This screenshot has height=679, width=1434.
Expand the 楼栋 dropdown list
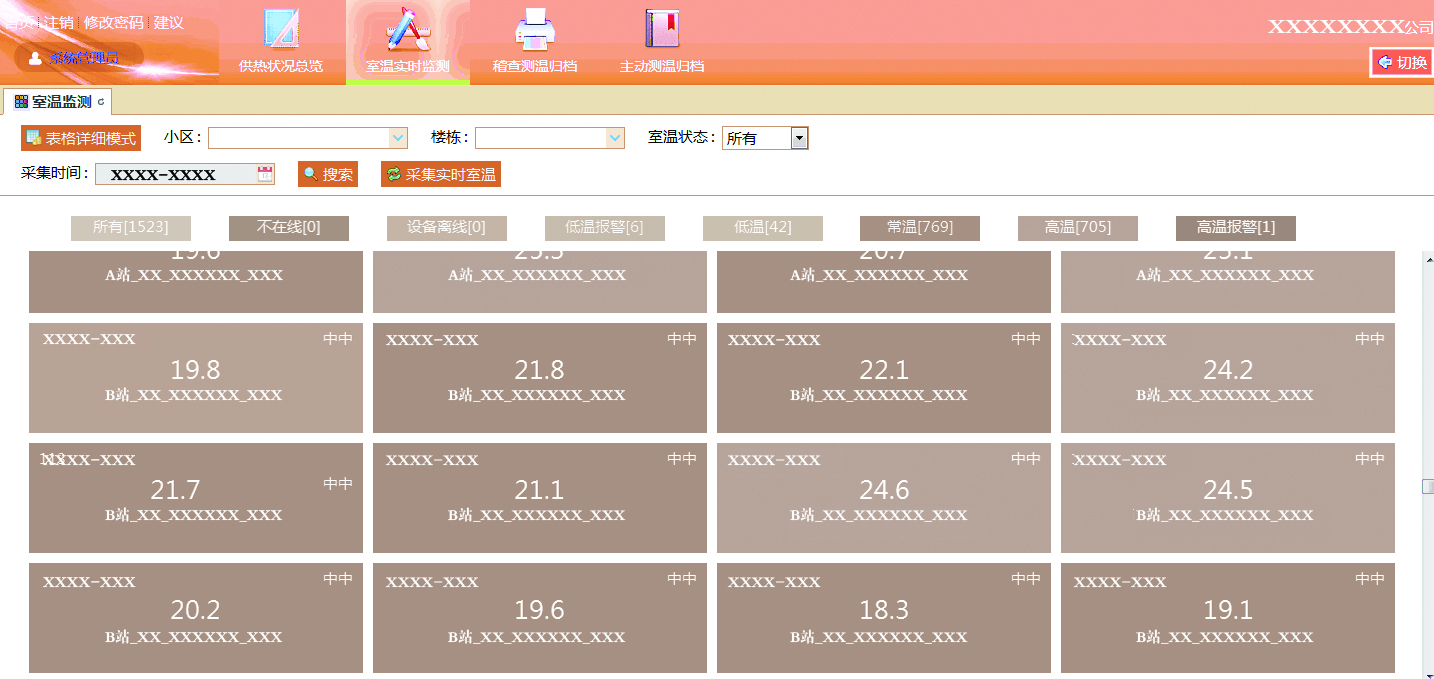tap(615, 138)
